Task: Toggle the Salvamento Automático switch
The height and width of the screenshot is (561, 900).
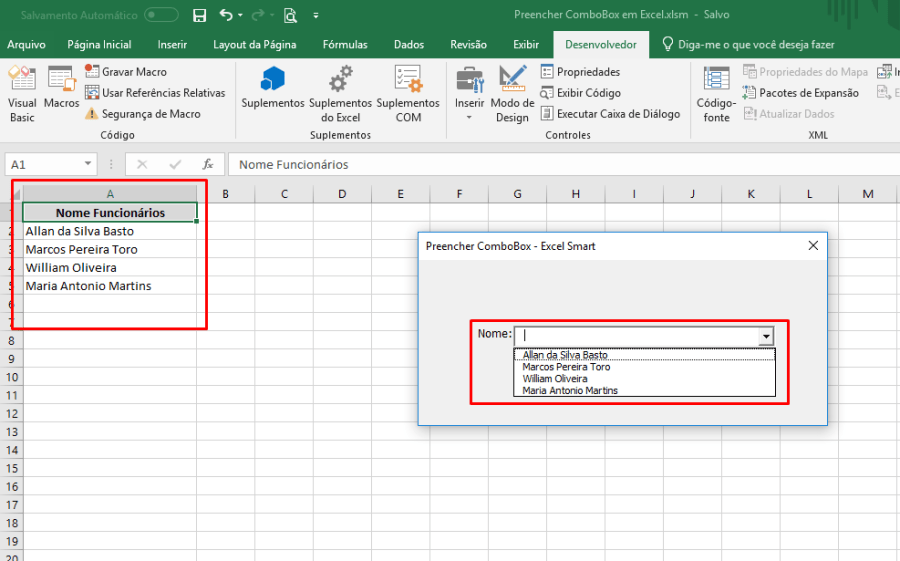Action: [x=161, y=15]
